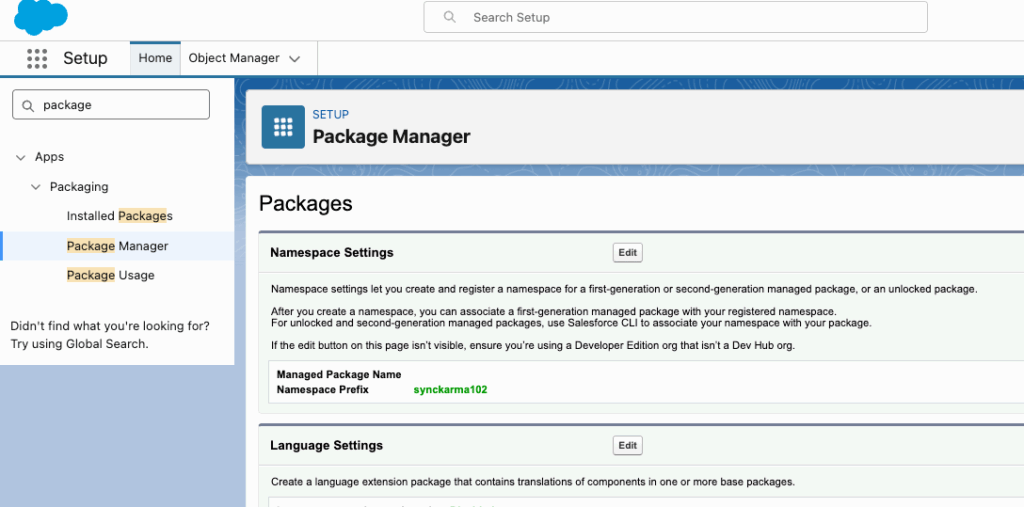This screenshot has width=1024, height=507.
Task: Click 'Didn't find what you're looking for?' text
Action: click(x=110, y=325)
